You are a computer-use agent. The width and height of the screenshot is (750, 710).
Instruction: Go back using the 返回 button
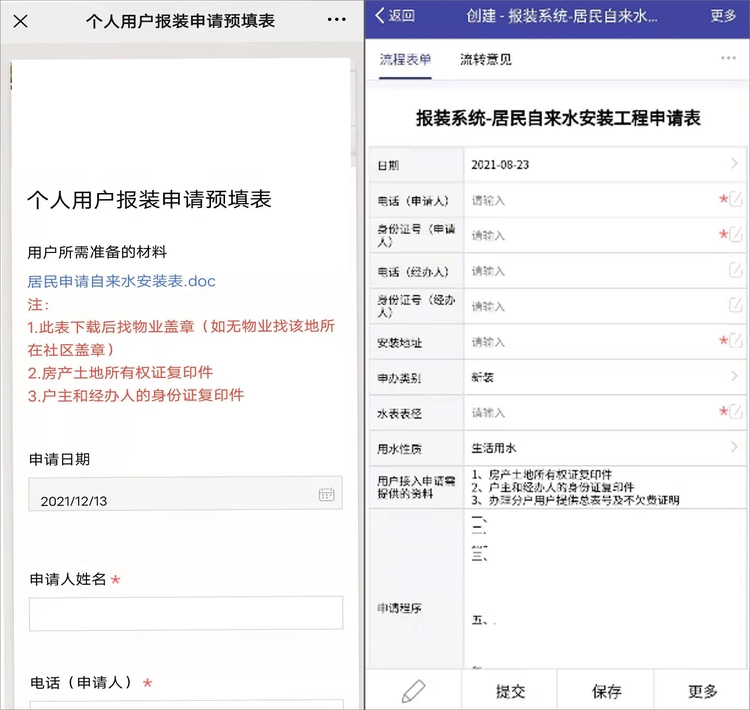pyautogui.click(x=395, y=15)
